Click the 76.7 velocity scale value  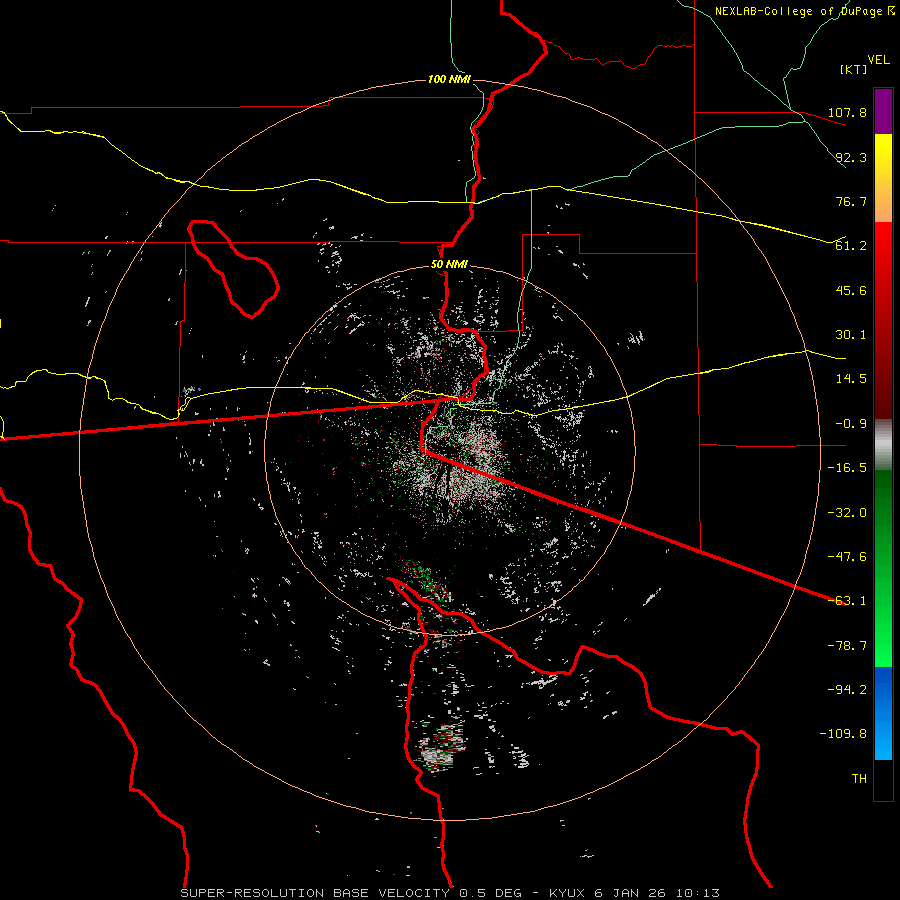coord(851,201)
